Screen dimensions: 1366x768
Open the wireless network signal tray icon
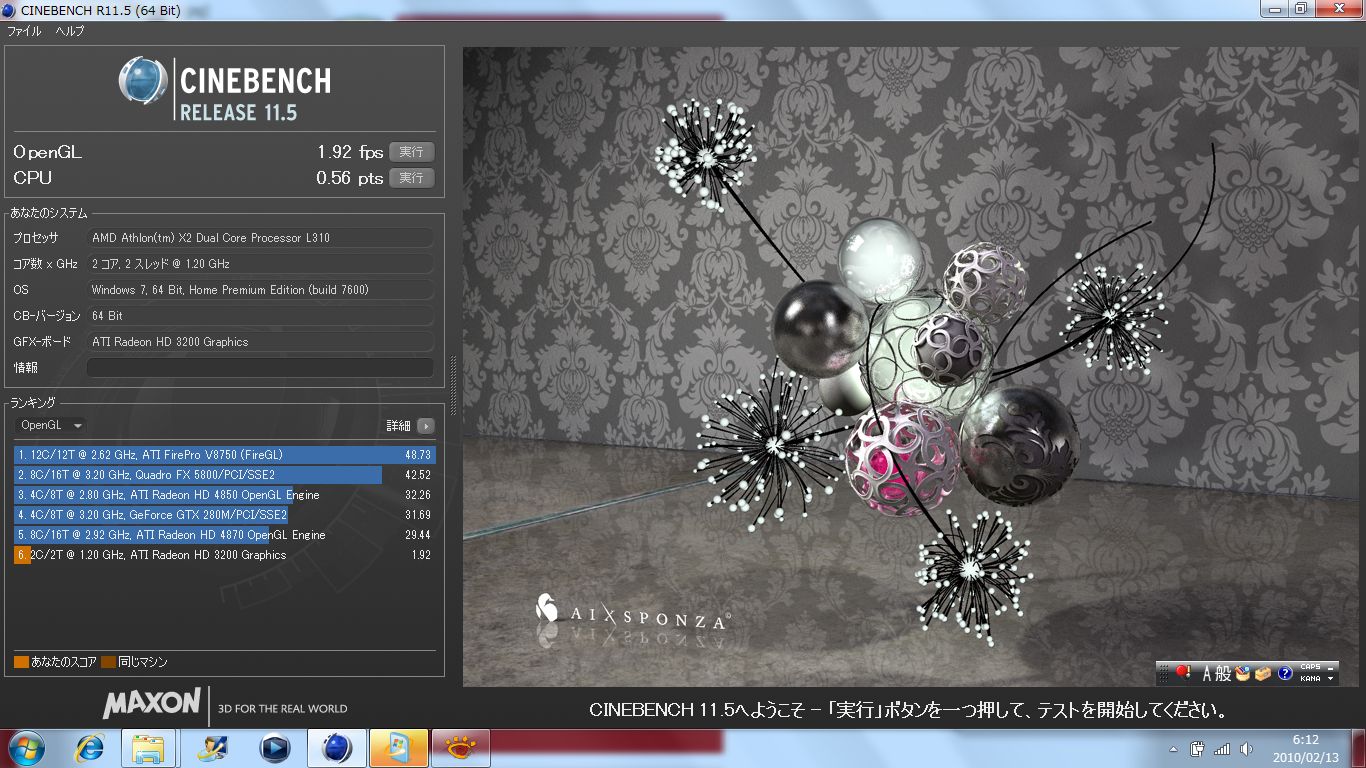pos(1221,748)
